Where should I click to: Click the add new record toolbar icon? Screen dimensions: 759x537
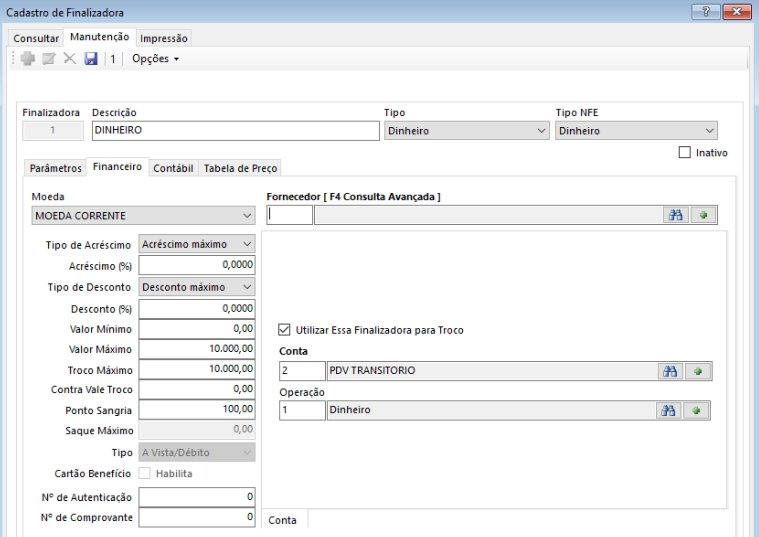pyautogui.click(x=28, y=59)
